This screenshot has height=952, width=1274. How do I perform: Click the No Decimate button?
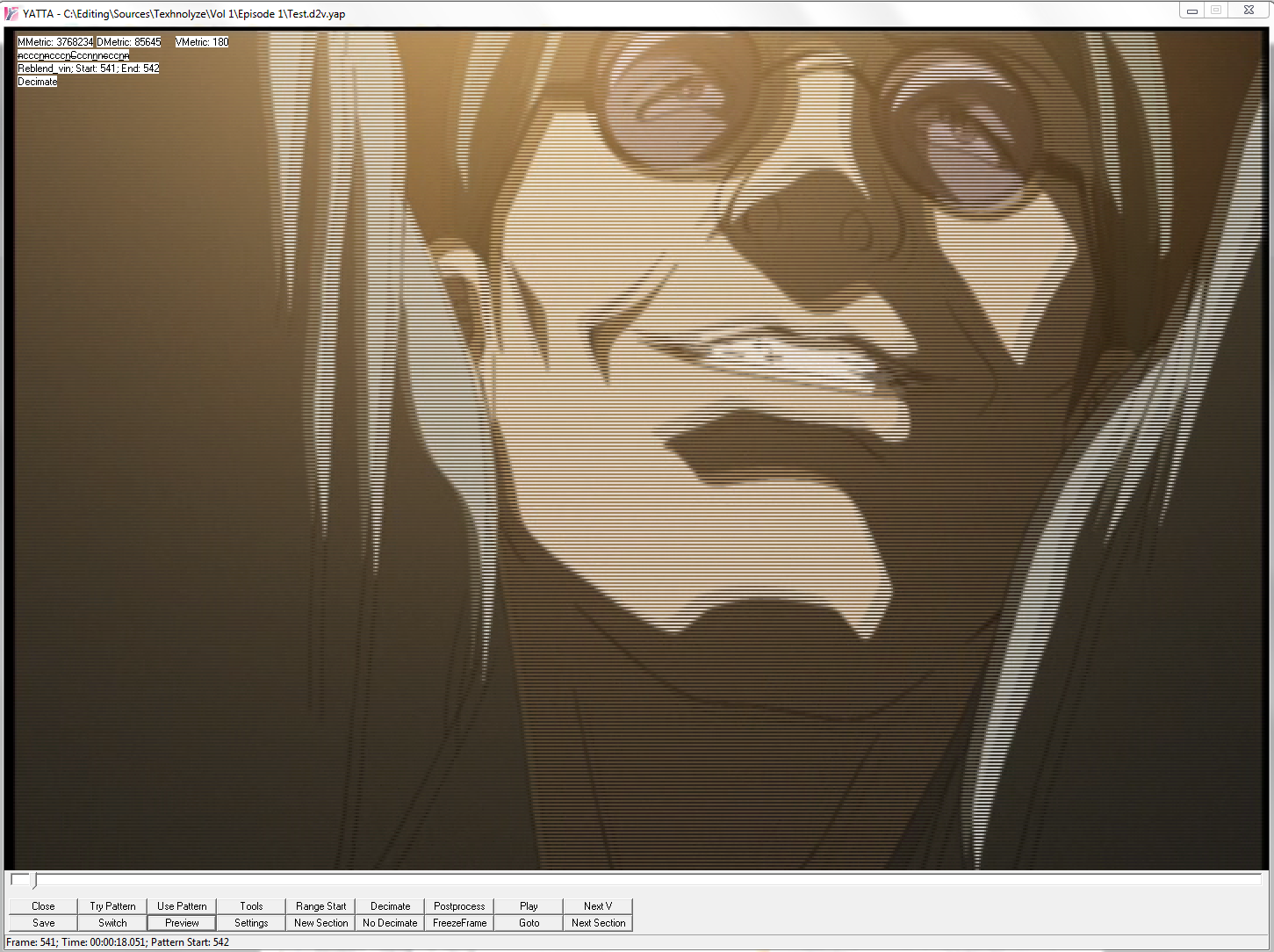[x=390, y=922]
